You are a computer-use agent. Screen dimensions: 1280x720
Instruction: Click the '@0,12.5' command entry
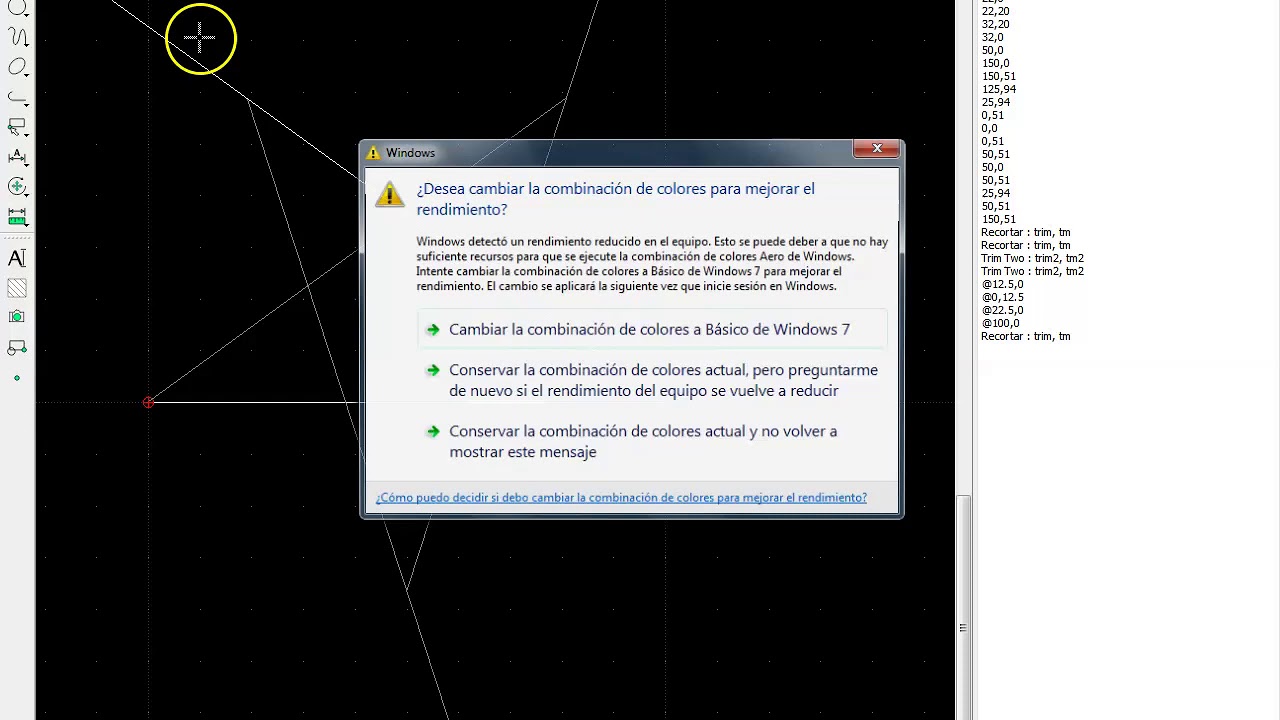coord(1002,297)
